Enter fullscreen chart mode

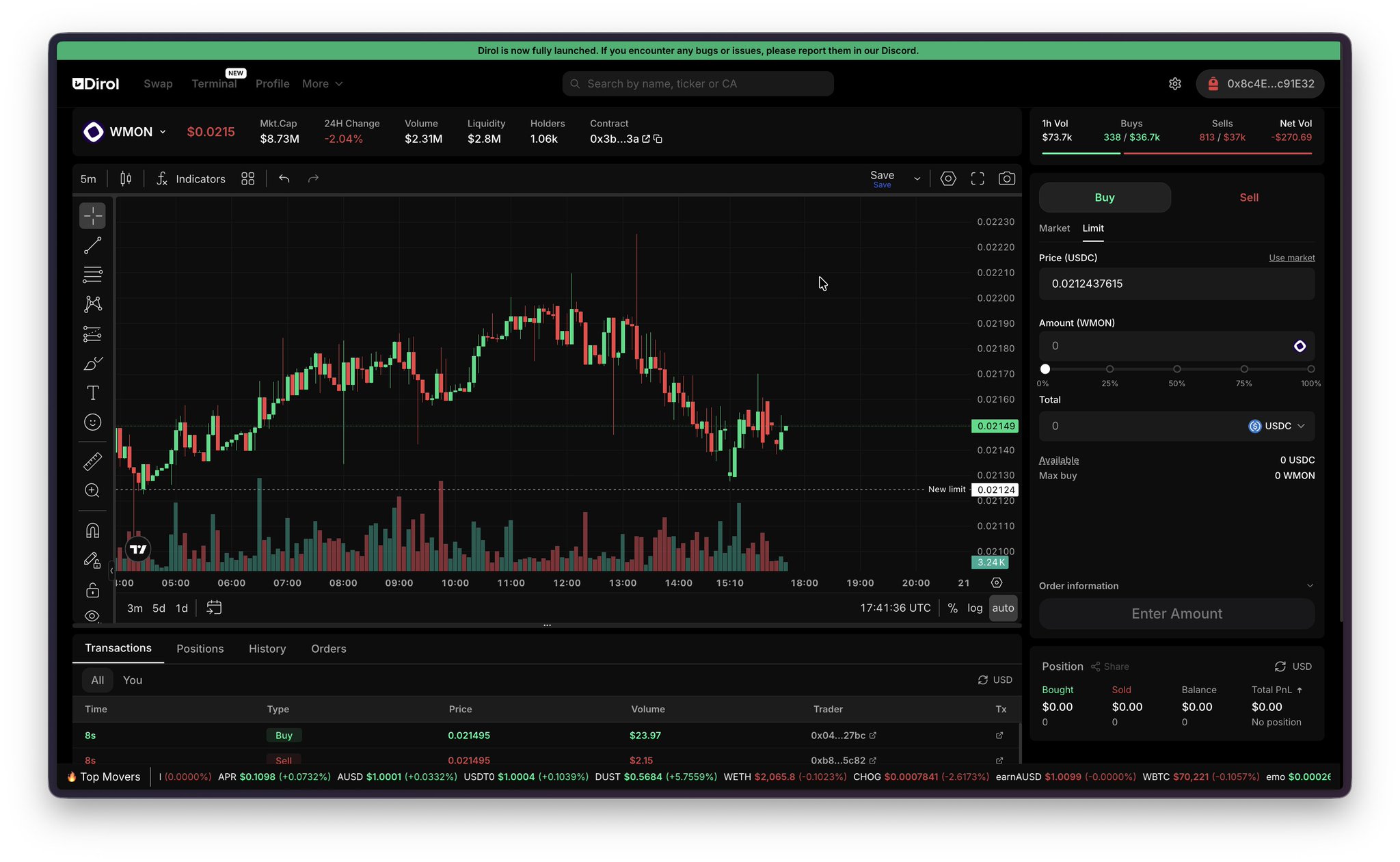point(978,178)
